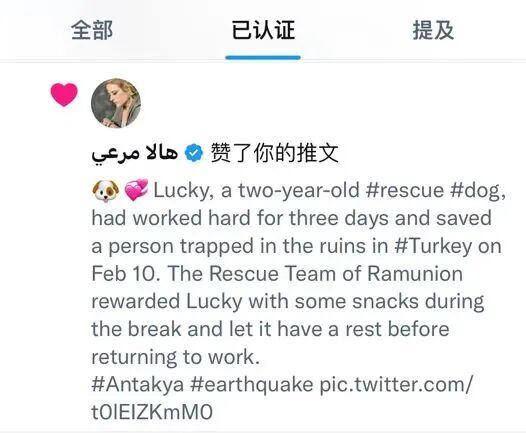Click the blue underline indicator under 已认证
Image resolution: width=526 pixels, height=433 pixels.
(x=263, y=58)
